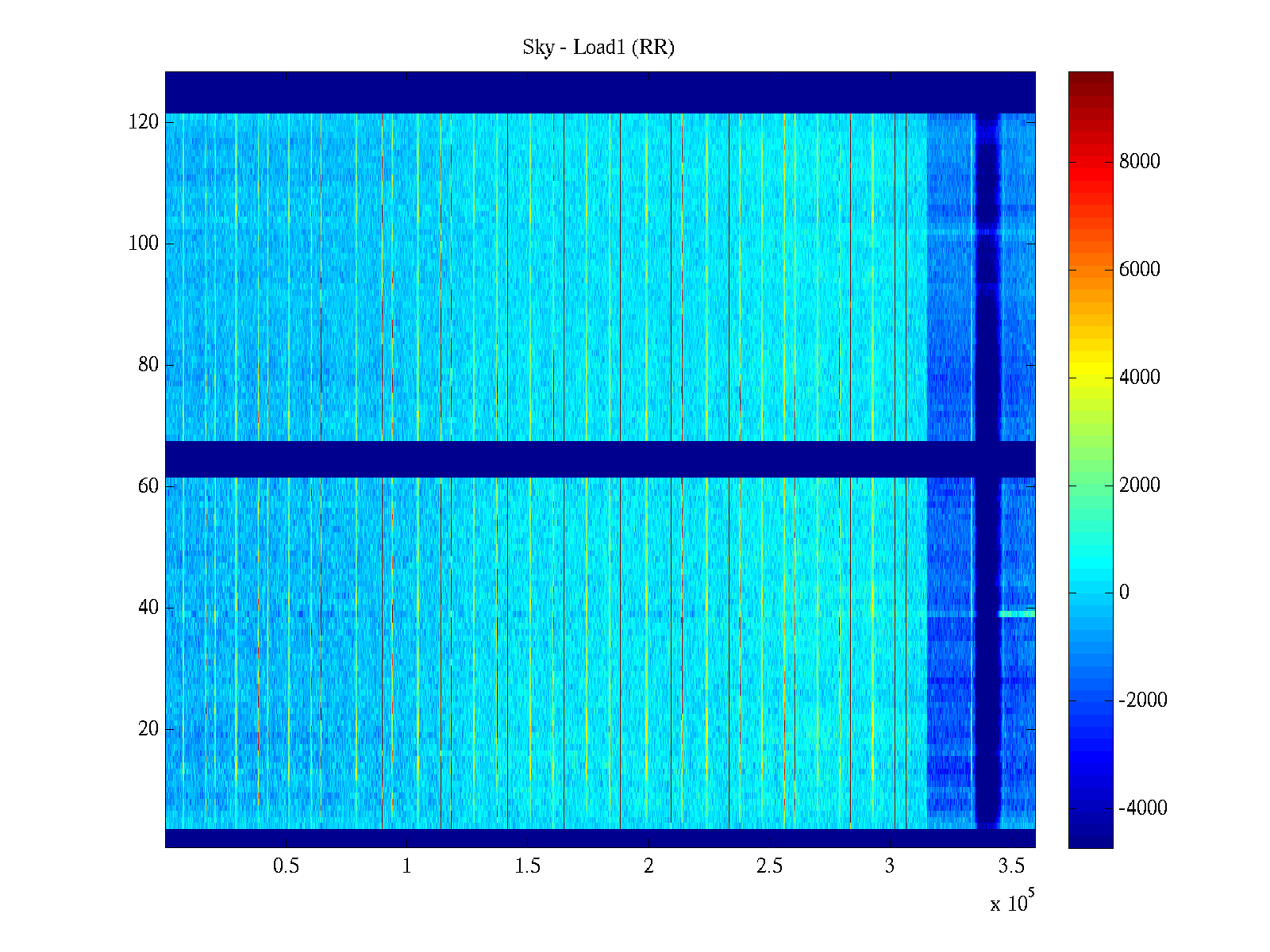Select the y-axis tick label 80

click(148, 365)
